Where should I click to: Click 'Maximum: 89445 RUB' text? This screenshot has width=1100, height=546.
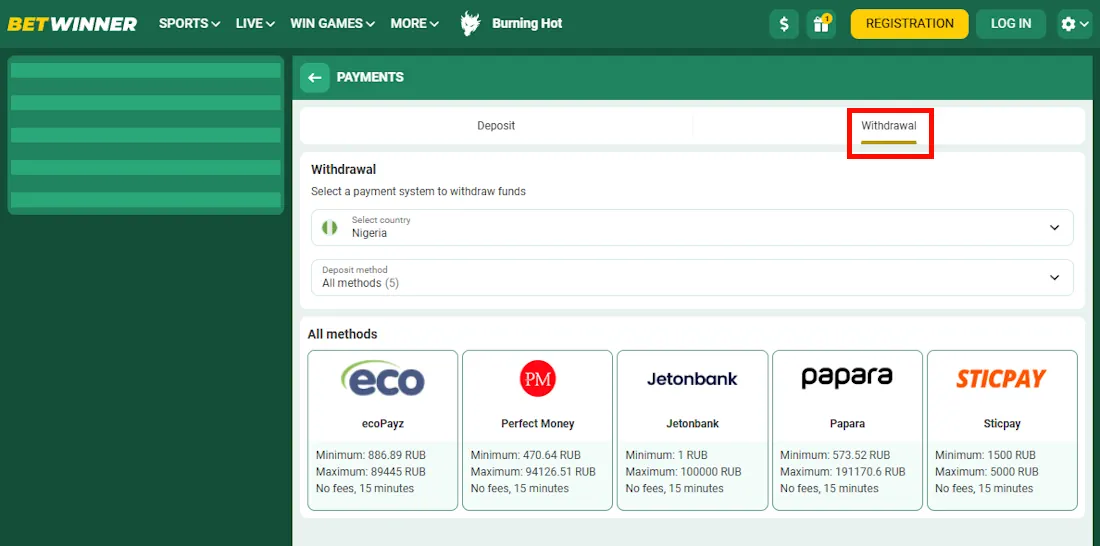tap(370, 472)
